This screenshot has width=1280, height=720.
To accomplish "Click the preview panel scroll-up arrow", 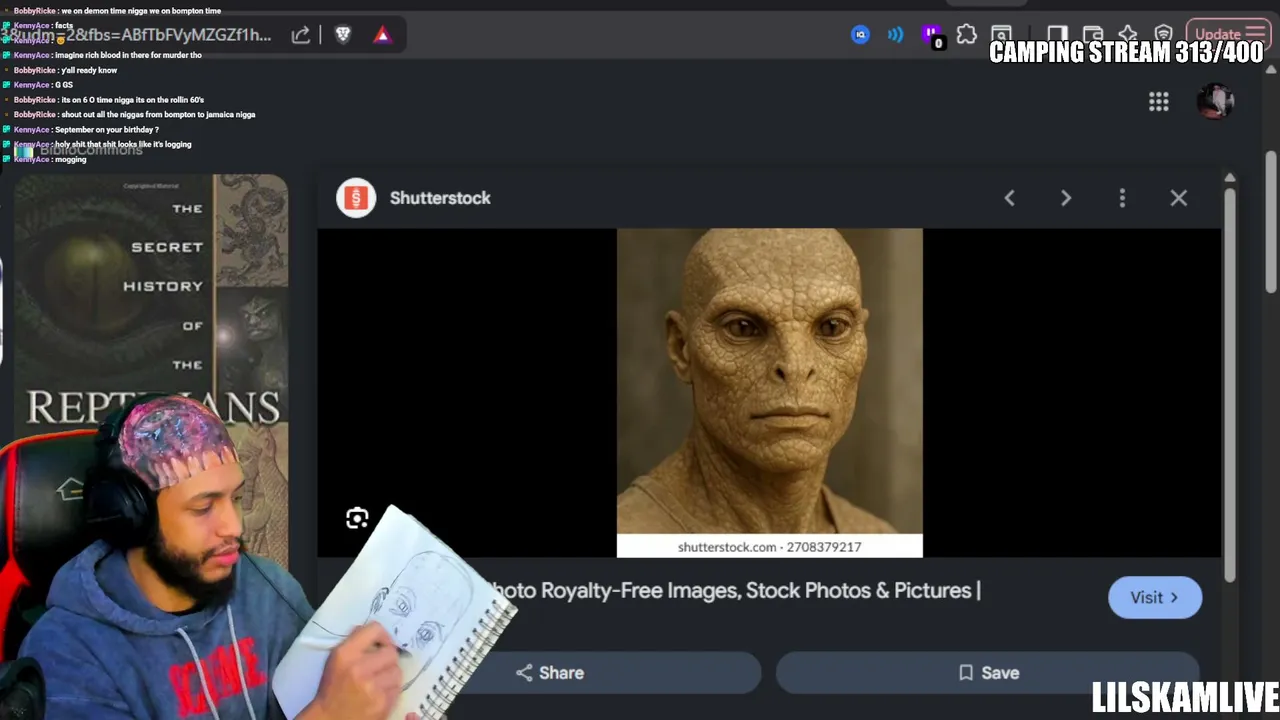I will click(x=1230, y=178).
